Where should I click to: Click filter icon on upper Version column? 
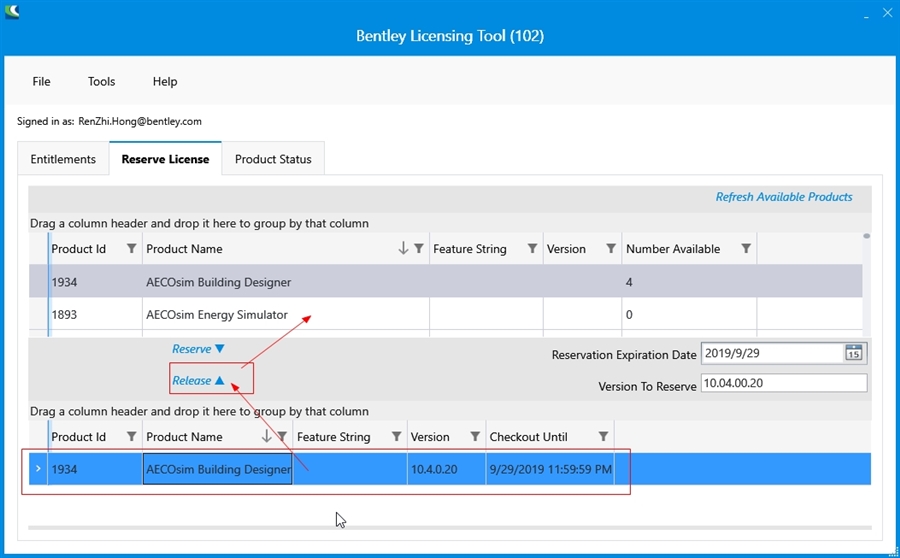610,249
